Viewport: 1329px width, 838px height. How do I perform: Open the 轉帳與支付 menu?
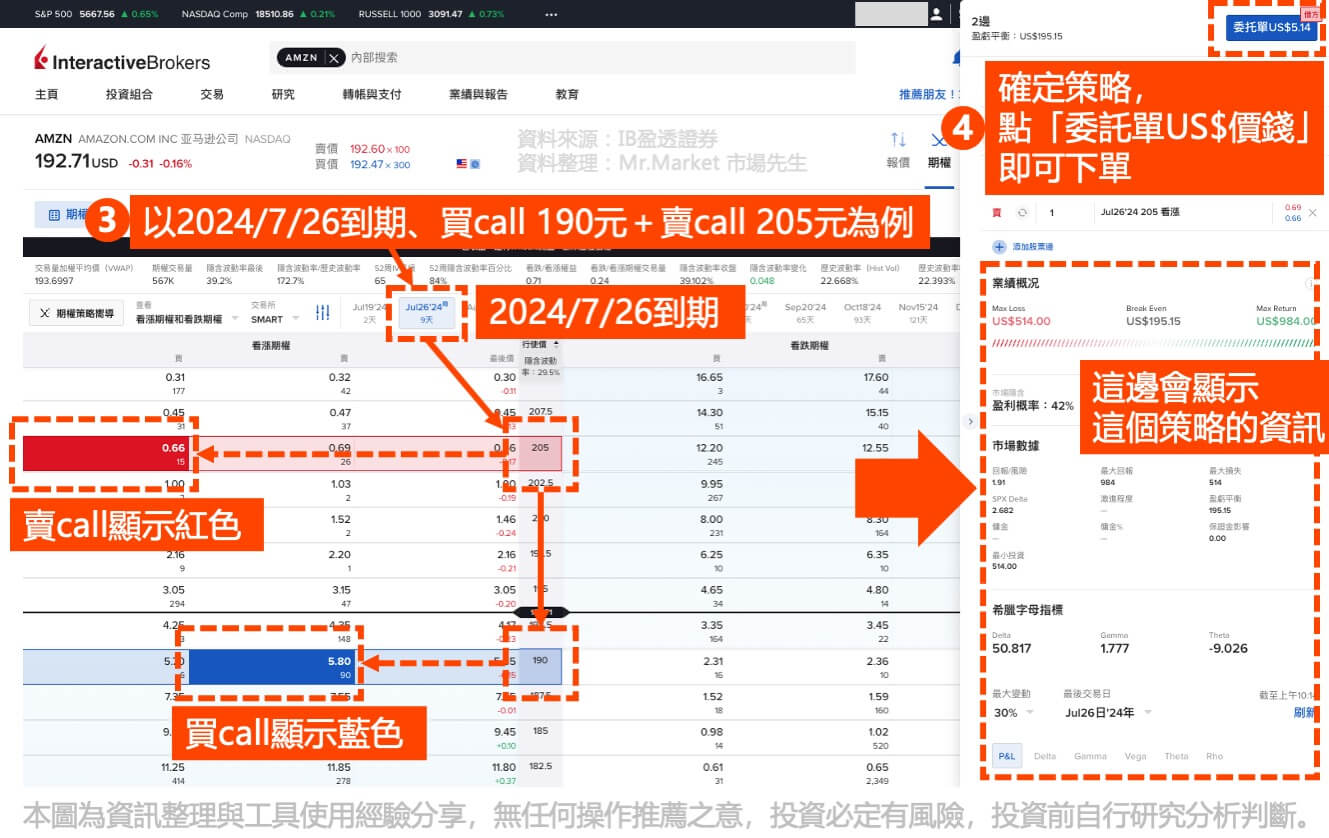[x=372, y=94]
